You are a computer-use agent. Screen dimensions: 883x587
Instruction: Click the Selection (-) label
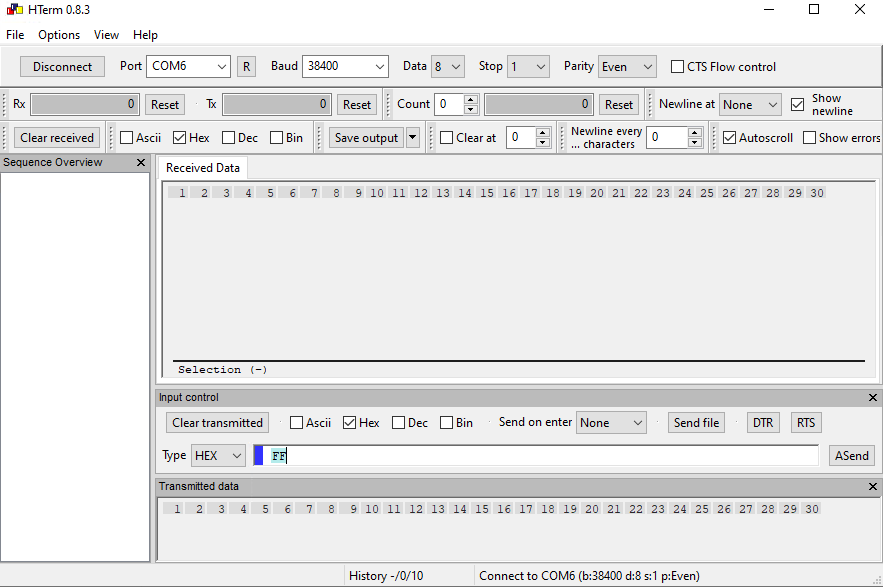coord(222,370)
